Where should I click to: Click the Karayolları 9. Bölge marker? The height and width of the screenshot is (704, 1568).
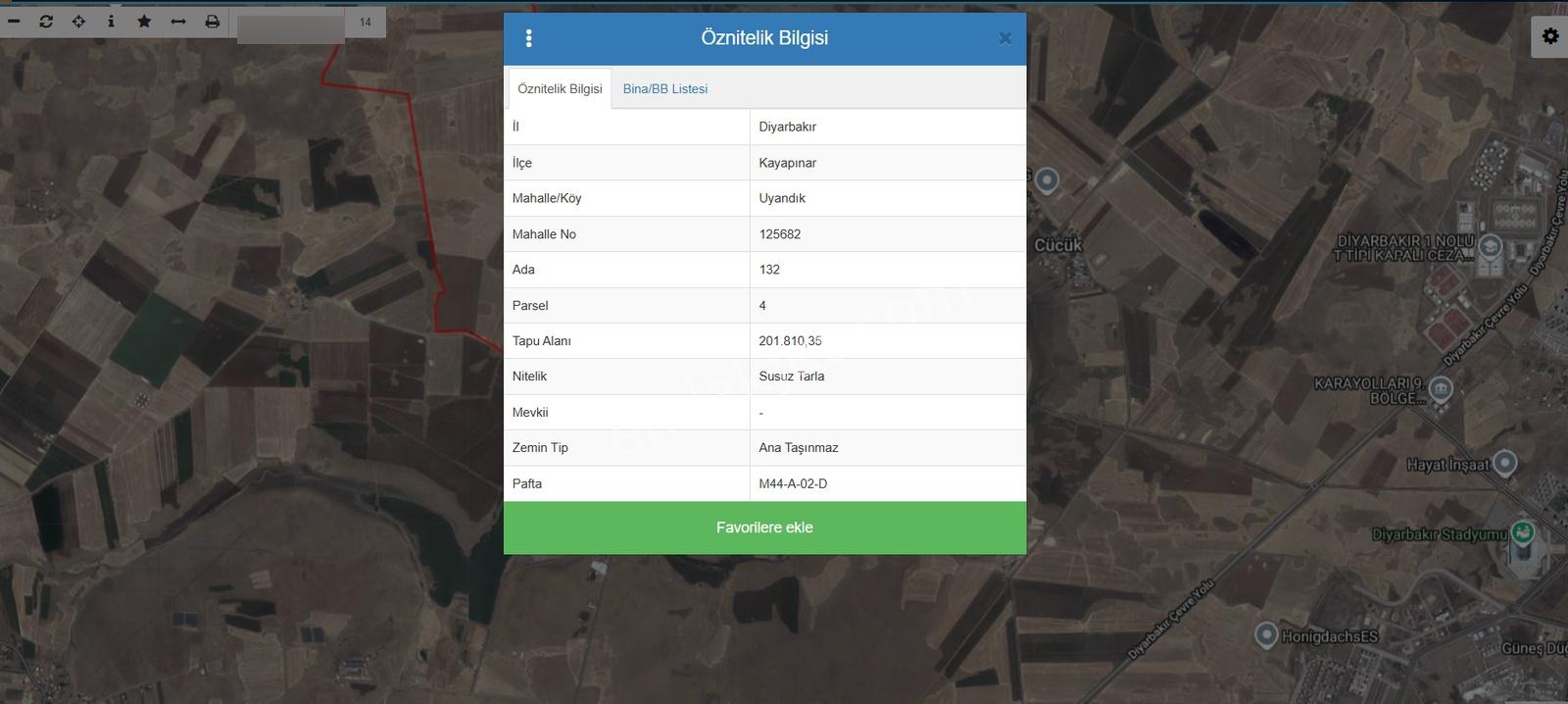(1441, 389)
